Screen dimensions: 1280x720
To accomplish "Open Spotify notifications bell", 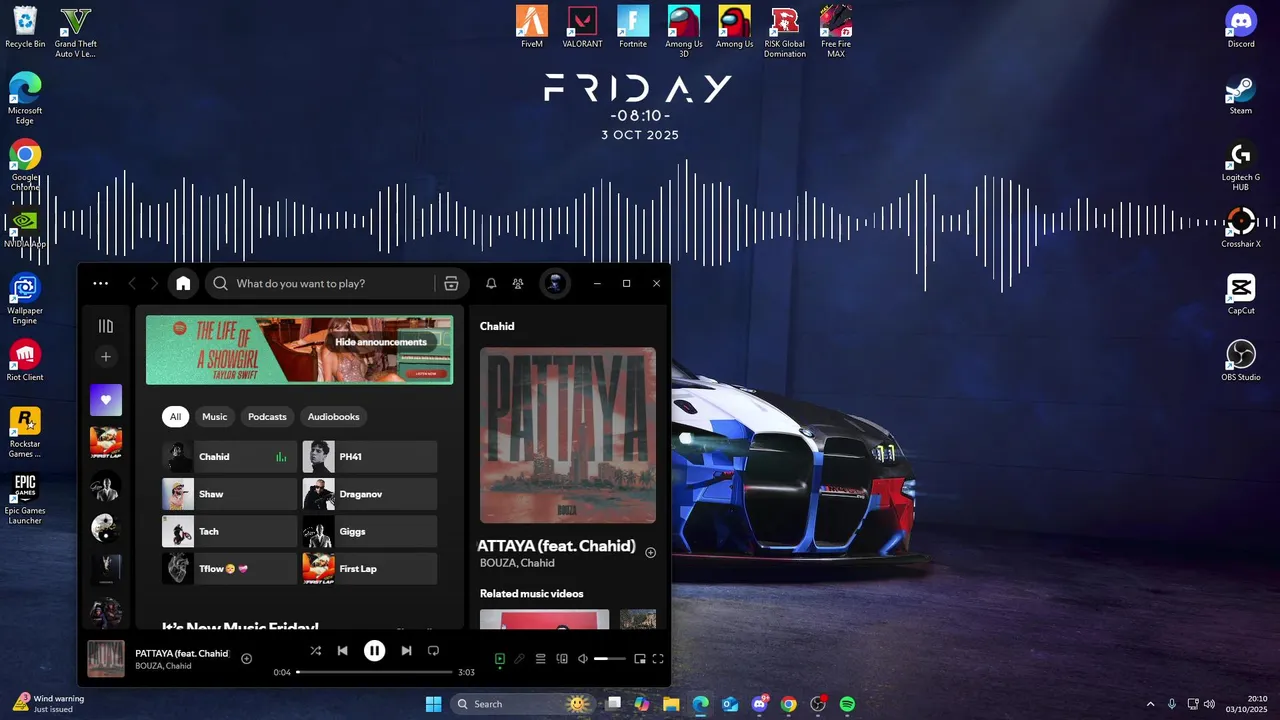I will (491, 283).
